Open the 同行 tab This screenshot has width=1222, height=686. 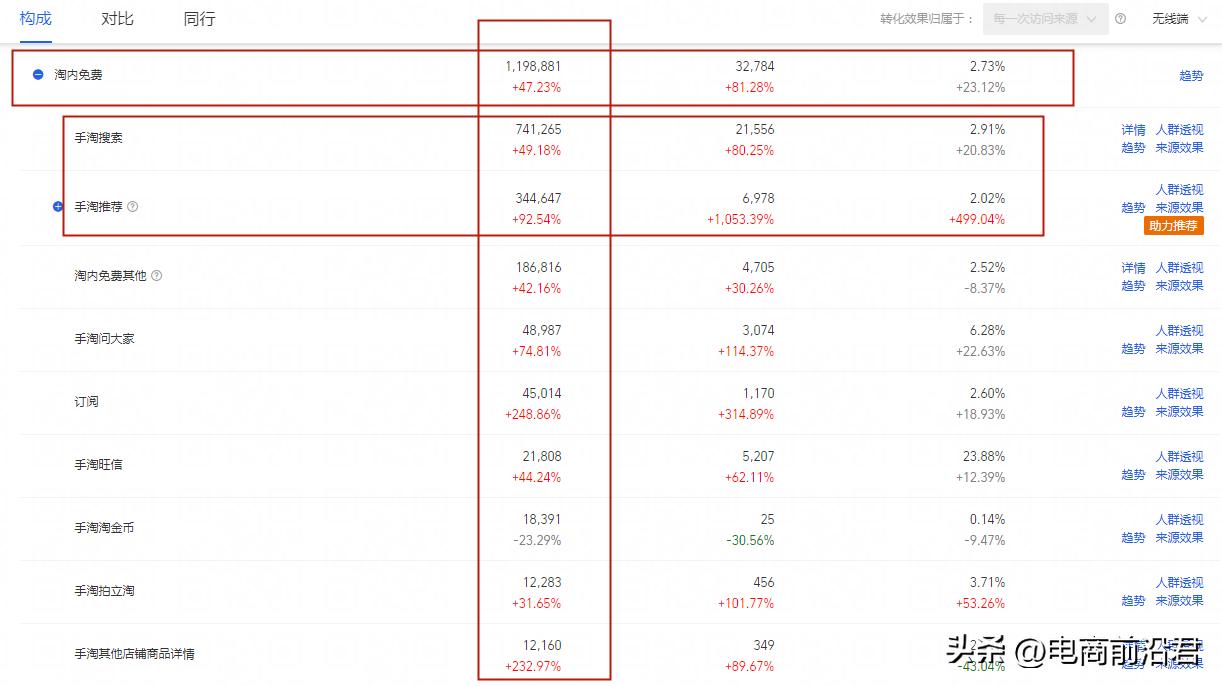pos(199,19)
